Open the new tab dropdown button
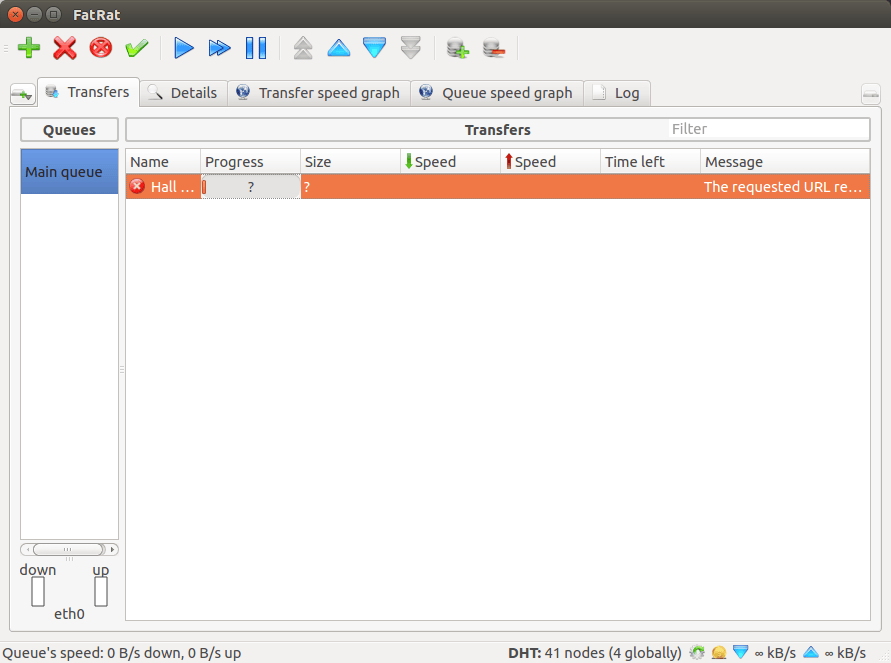Image resolution: width=891 pixels, height=663 pixels. (x=23, y=94)
